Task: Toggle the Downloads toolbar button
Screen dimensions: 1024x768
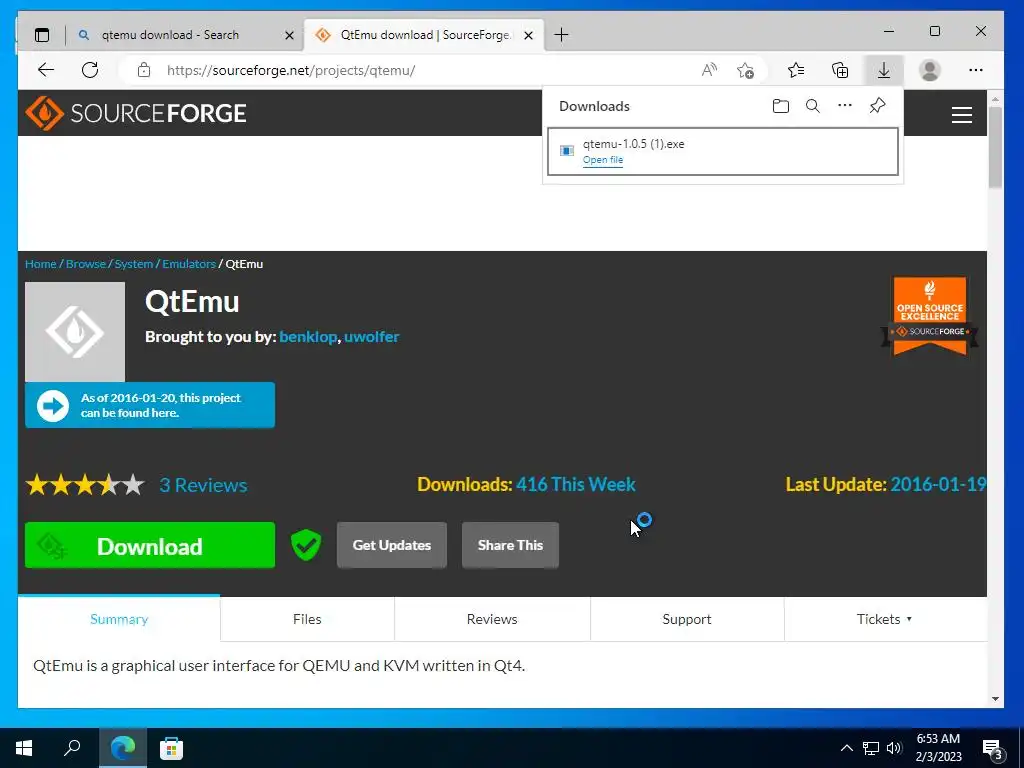Action: click(884, 70)
